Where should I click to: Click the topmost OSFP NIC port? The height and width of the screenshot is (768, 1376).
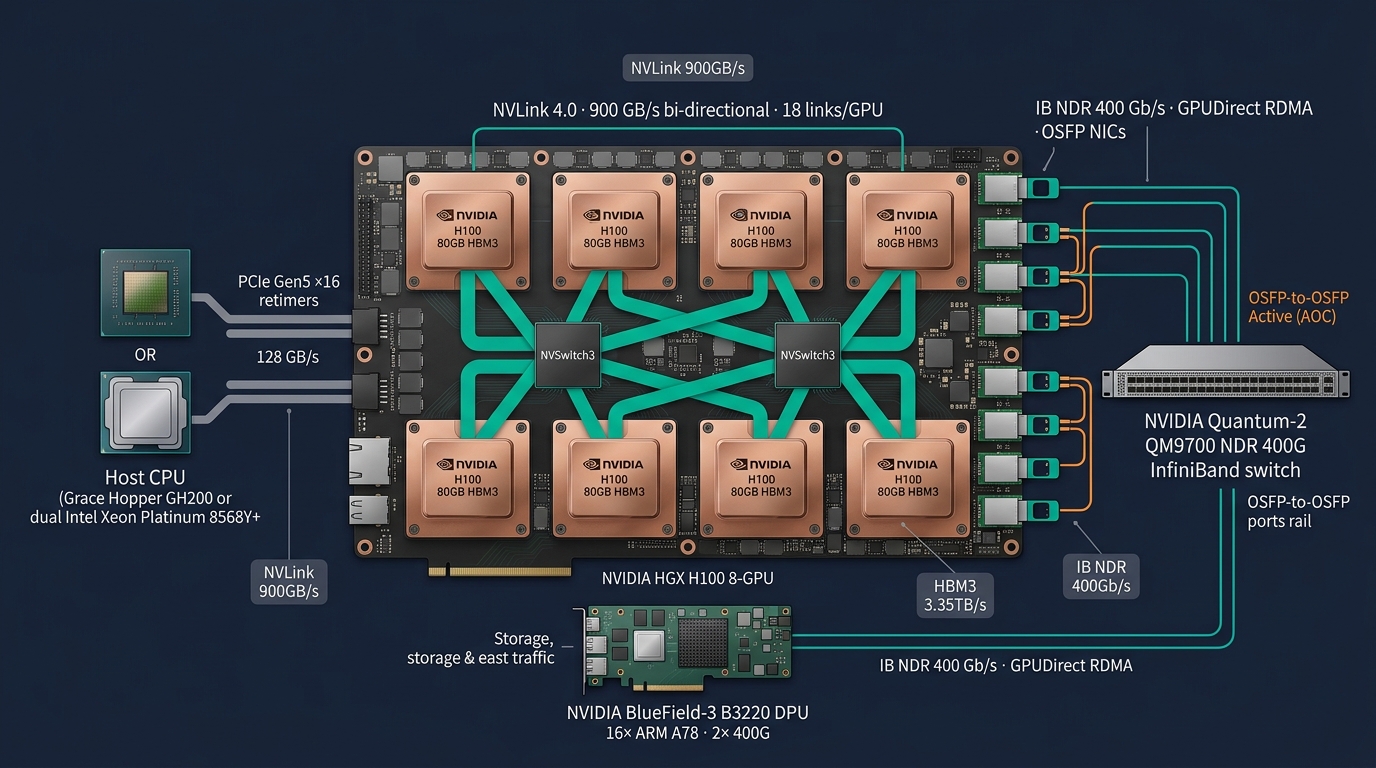[x=1019, y=188]
